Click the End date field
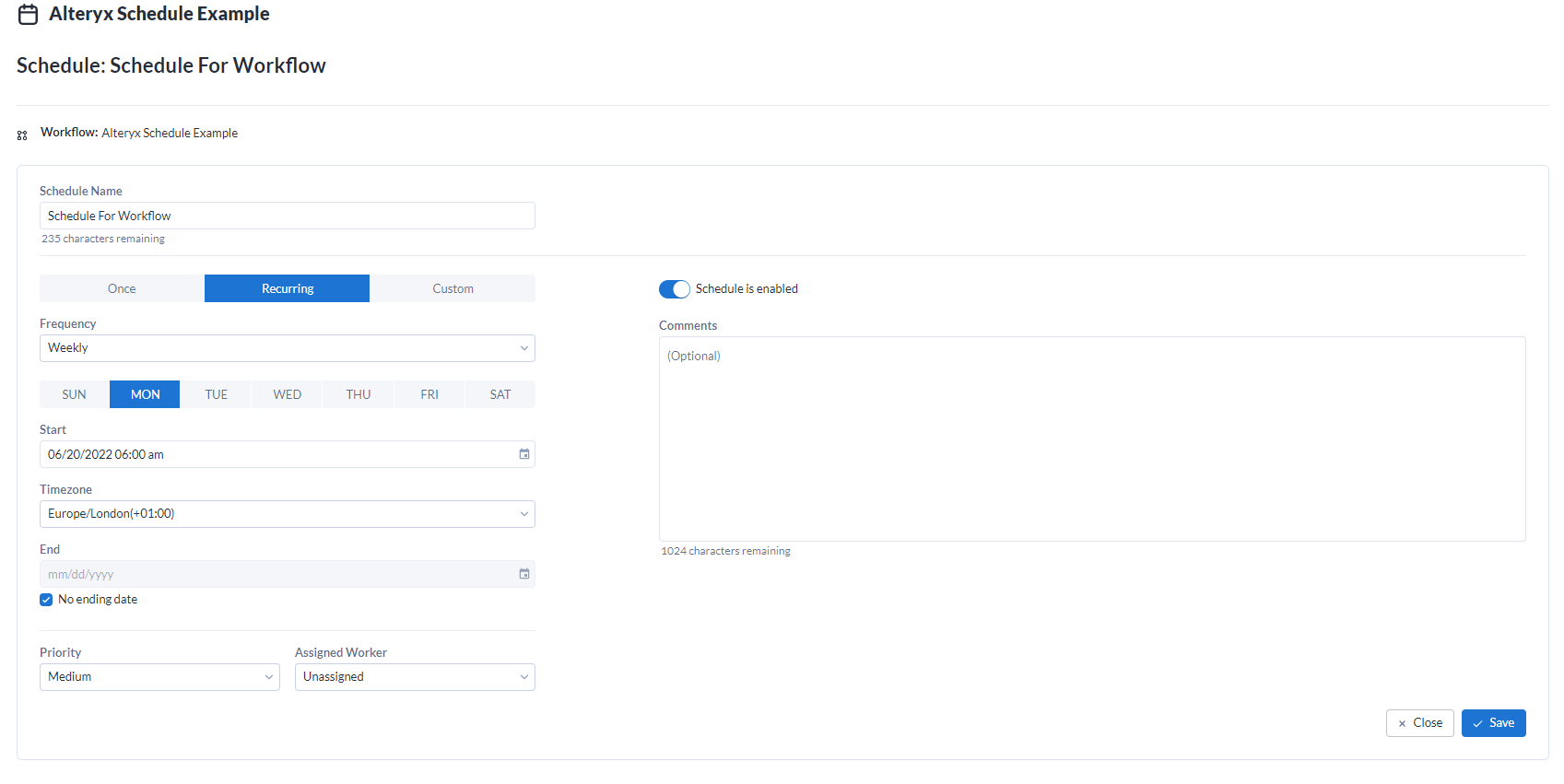The image size is (1564, 784). point(288,574)
